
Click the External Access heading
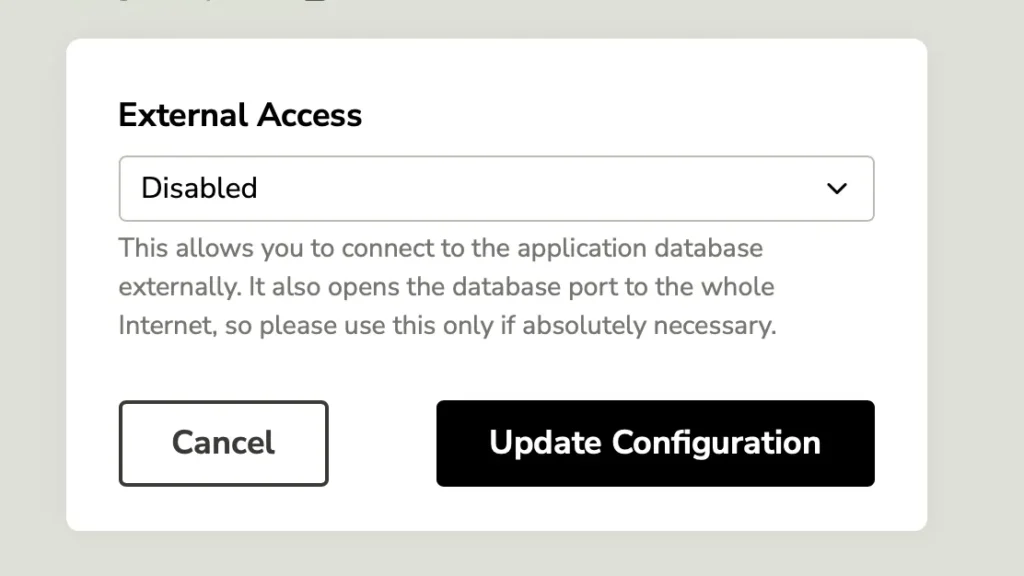240,115
